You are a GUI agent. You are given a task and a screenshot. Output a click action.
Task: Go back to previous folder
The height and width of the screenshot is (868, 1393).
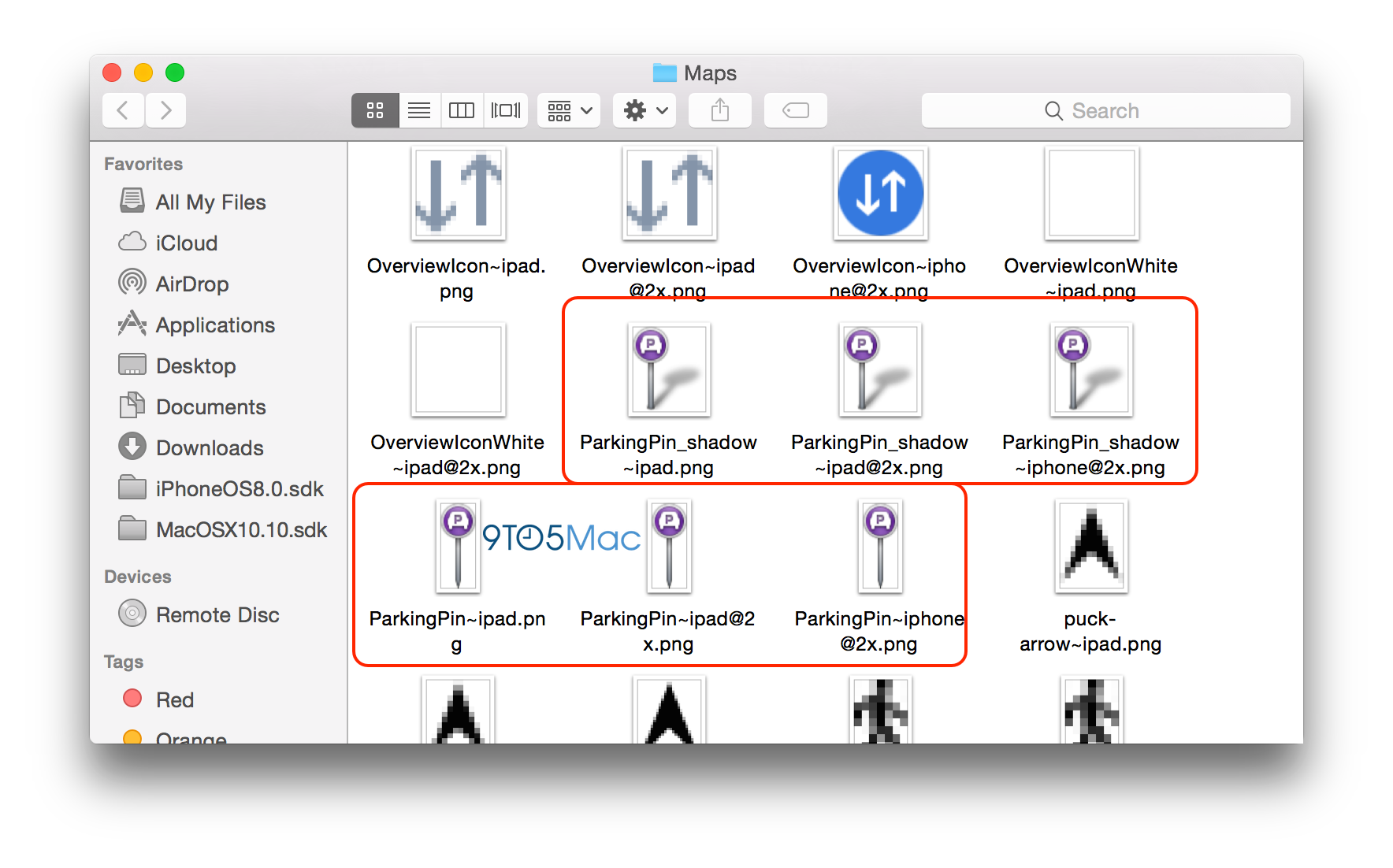click(123, 110)
